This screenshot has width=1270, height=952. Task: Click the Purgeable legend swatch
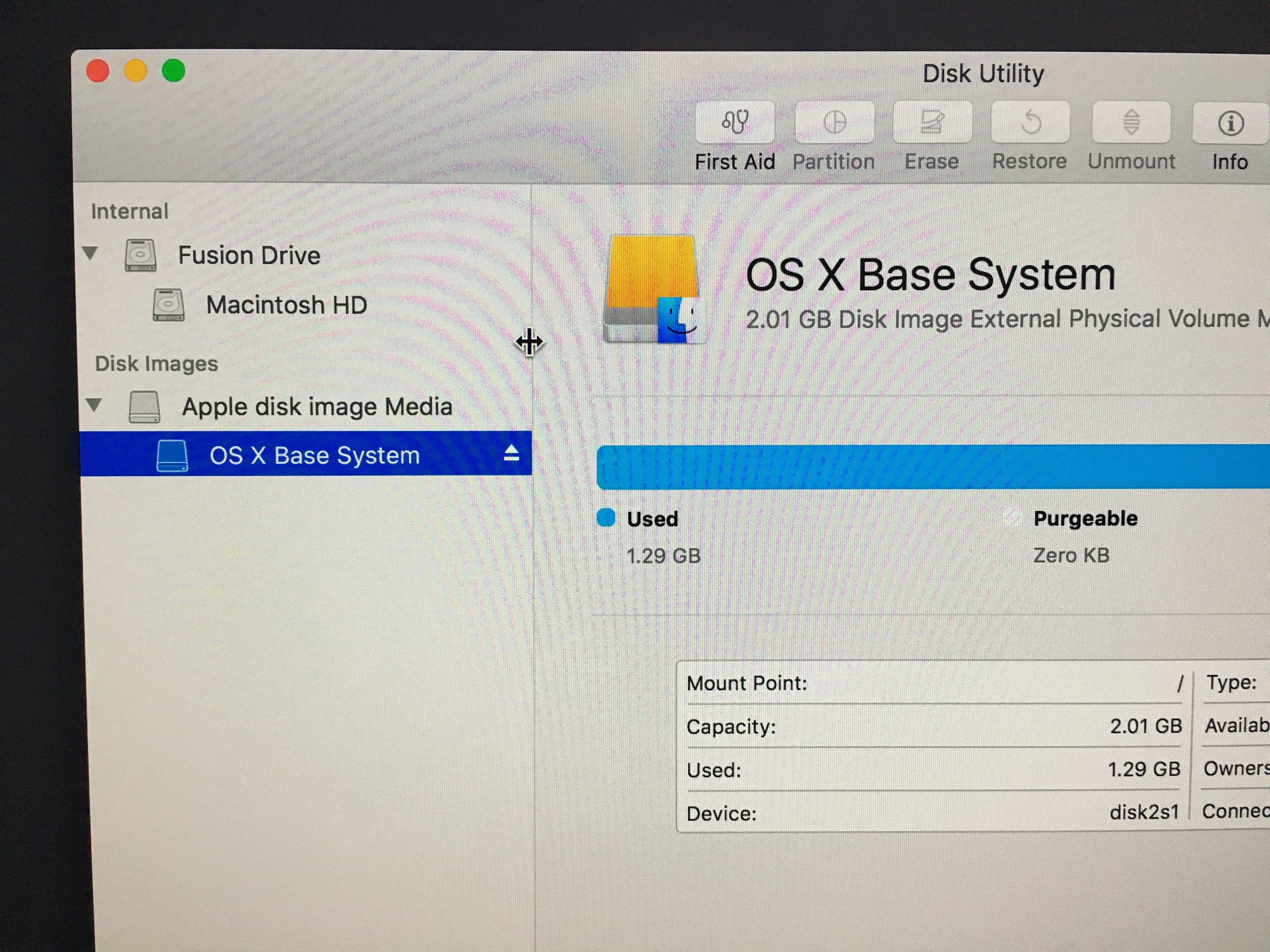1012,518
